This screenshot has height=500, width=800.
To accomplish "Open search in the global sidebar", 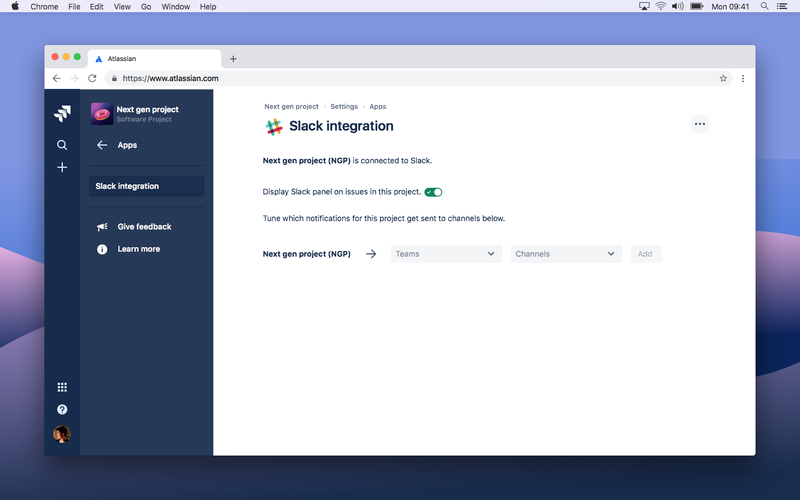I will [x=62, y=145].
